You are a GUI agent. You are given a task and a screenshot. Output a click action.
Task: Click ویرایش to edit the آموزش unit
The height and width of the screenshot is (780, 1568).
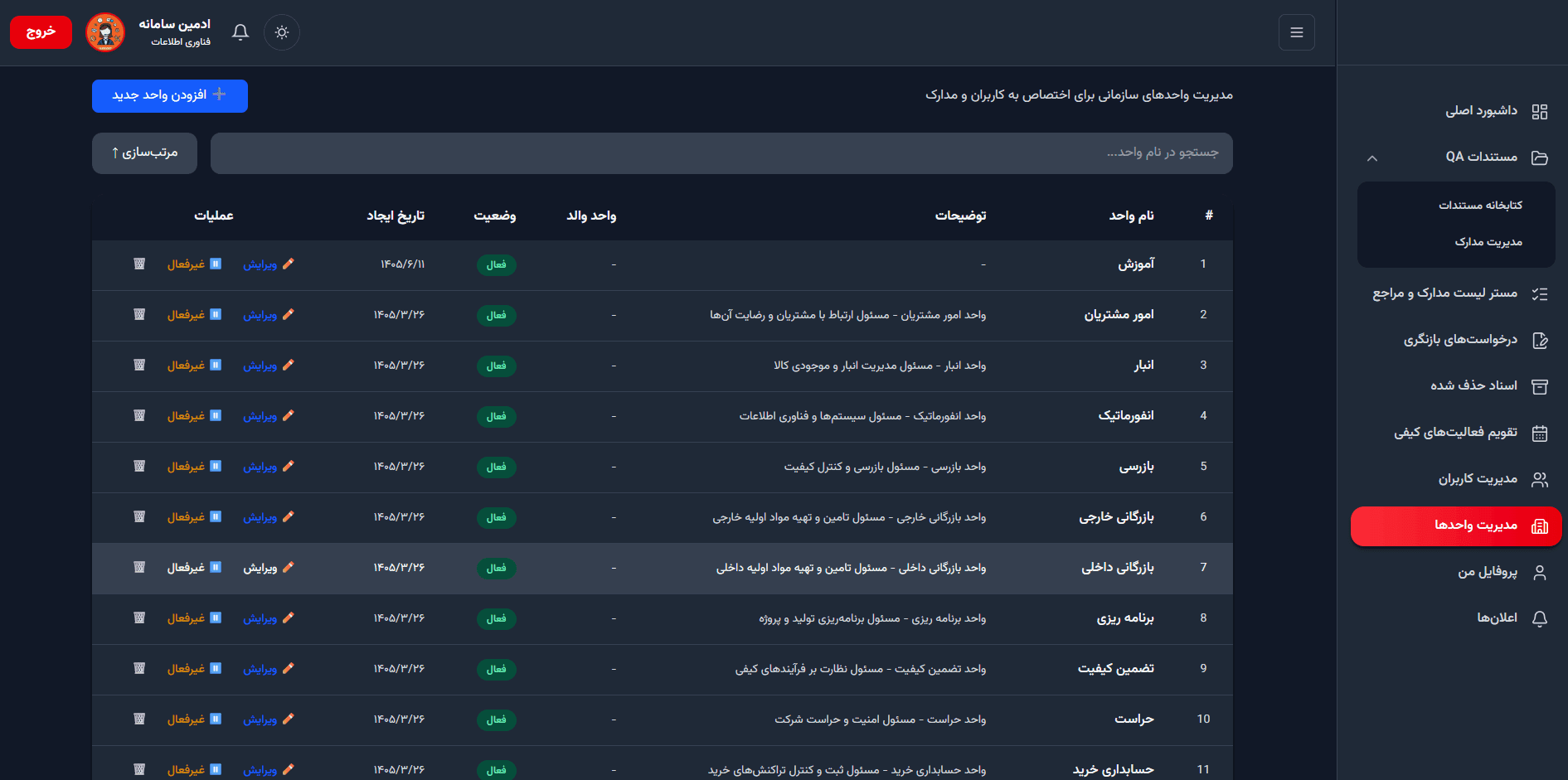268,264
